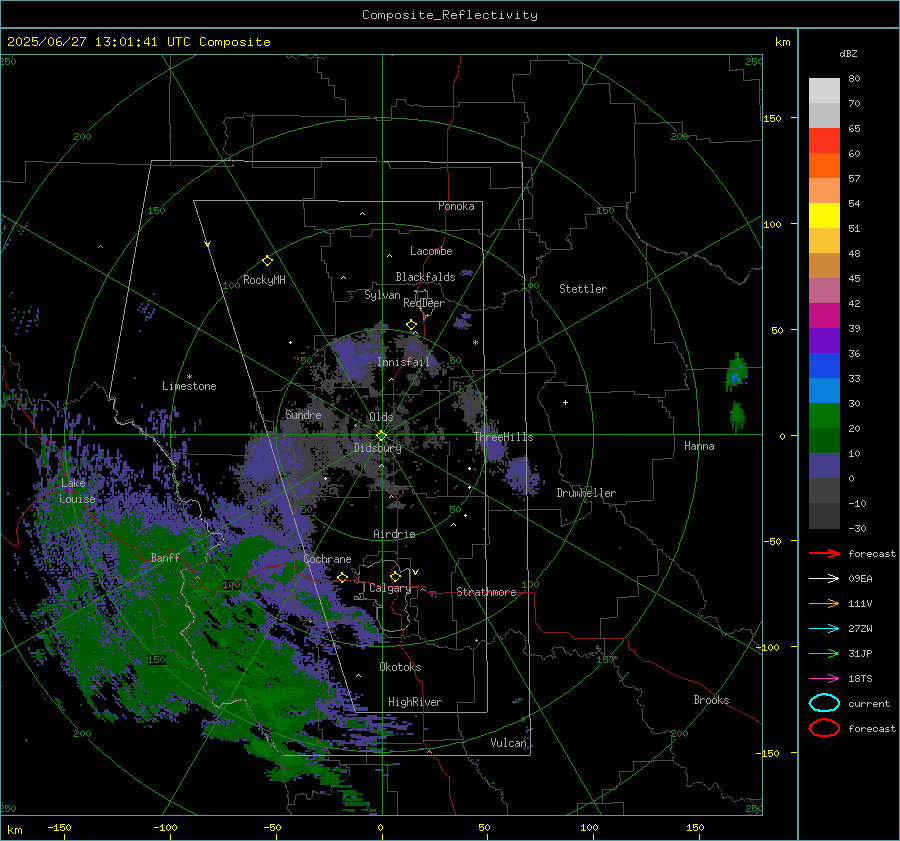The height and width of the screenshot is (841, 900).
Task: Click the Limestone label
Action: 189,386
